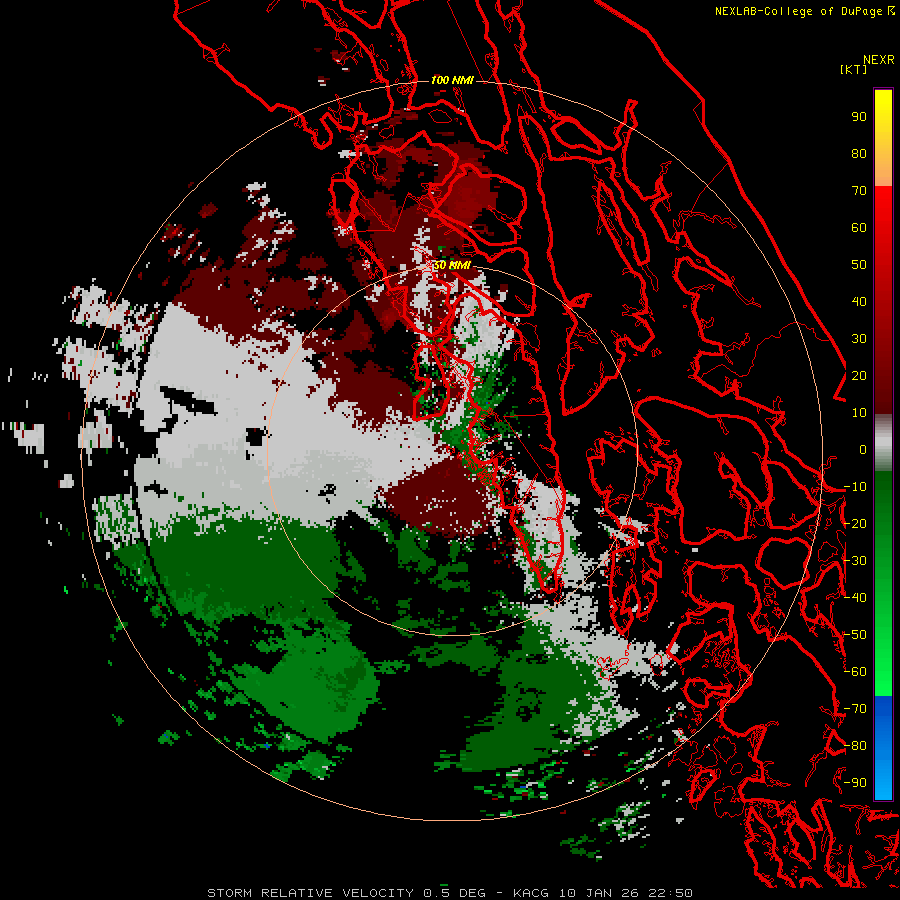Image resolution: width=900 pixels, height=900 pixels.
Task: Click the Storm Relative Velocity caption at bottom
Action: [x=449, y=893]
